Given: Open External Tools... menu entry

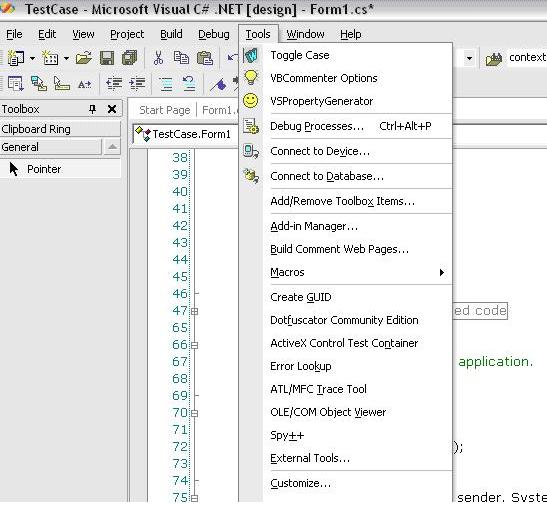Looking at the screenshot, I should pos(345,458).
